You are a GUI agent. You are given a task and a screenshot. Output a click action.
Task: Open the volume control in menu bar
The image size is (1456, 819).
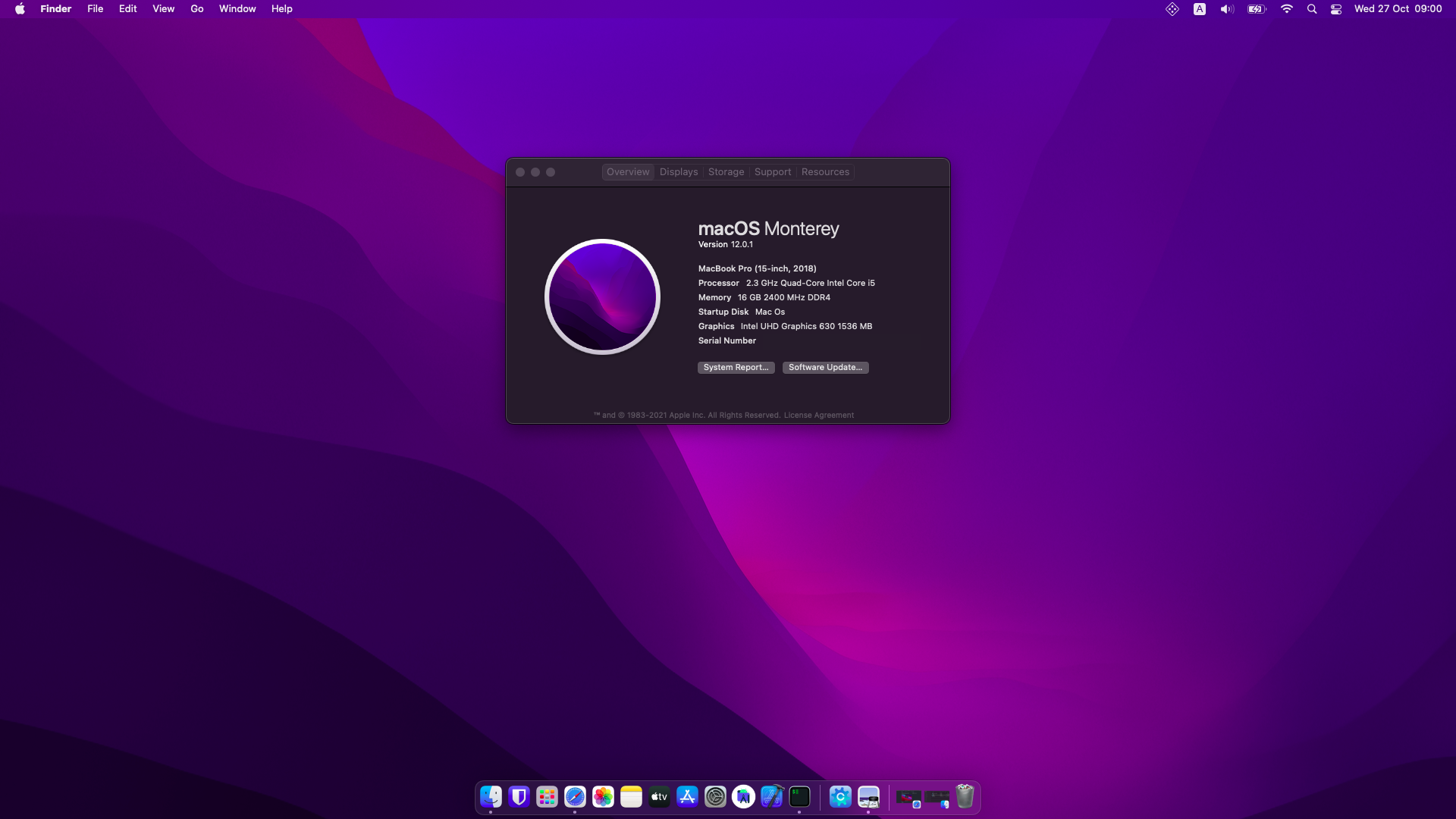[1227, 9]
